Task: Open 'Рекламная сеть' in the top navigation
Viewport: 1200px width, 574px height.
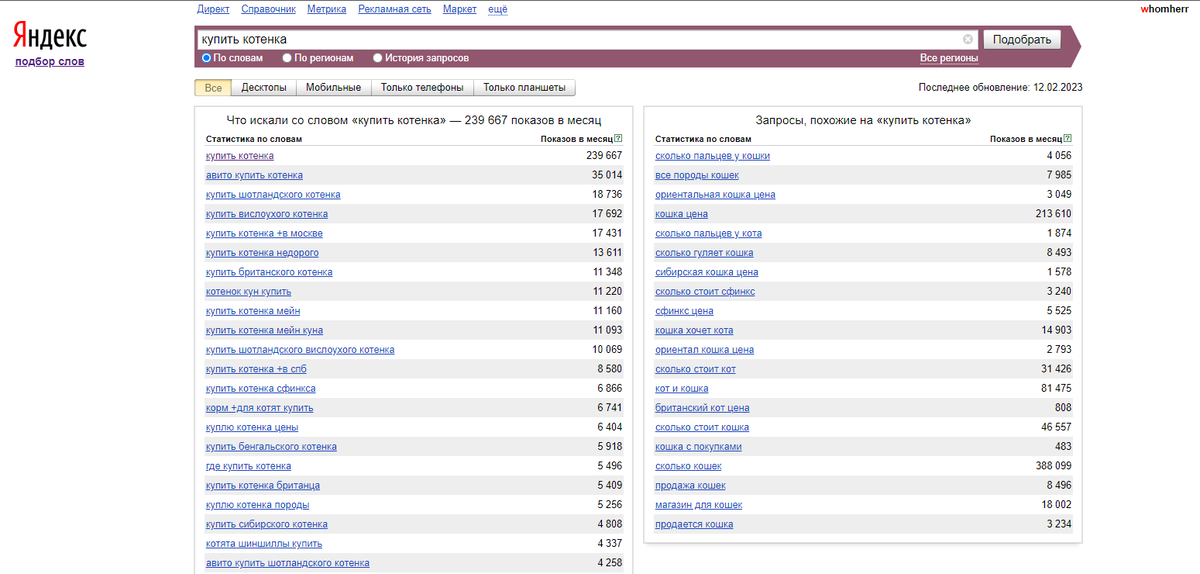Action: [x=394, y=9]
